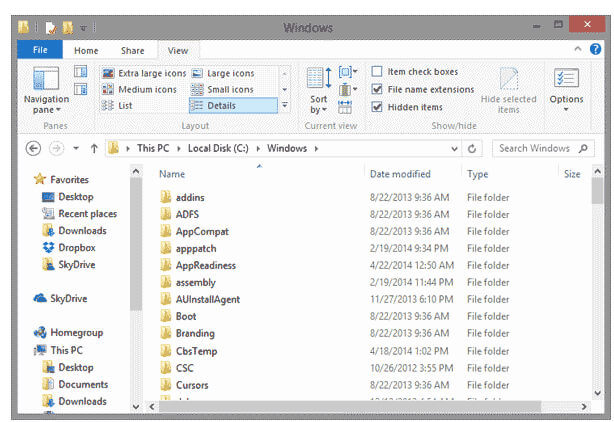Open the Group by icon menu

click(348, 72)
